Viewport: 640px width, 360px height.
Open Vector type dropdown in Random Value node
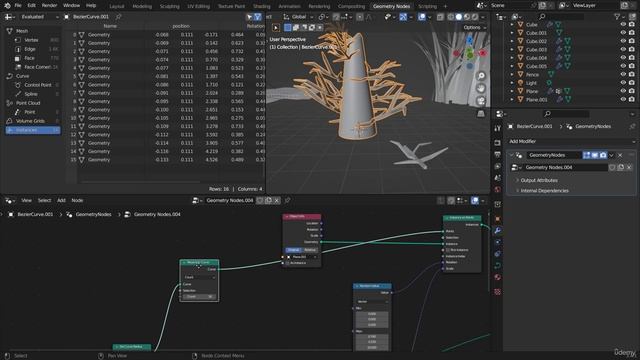click(x=372, y=302)
